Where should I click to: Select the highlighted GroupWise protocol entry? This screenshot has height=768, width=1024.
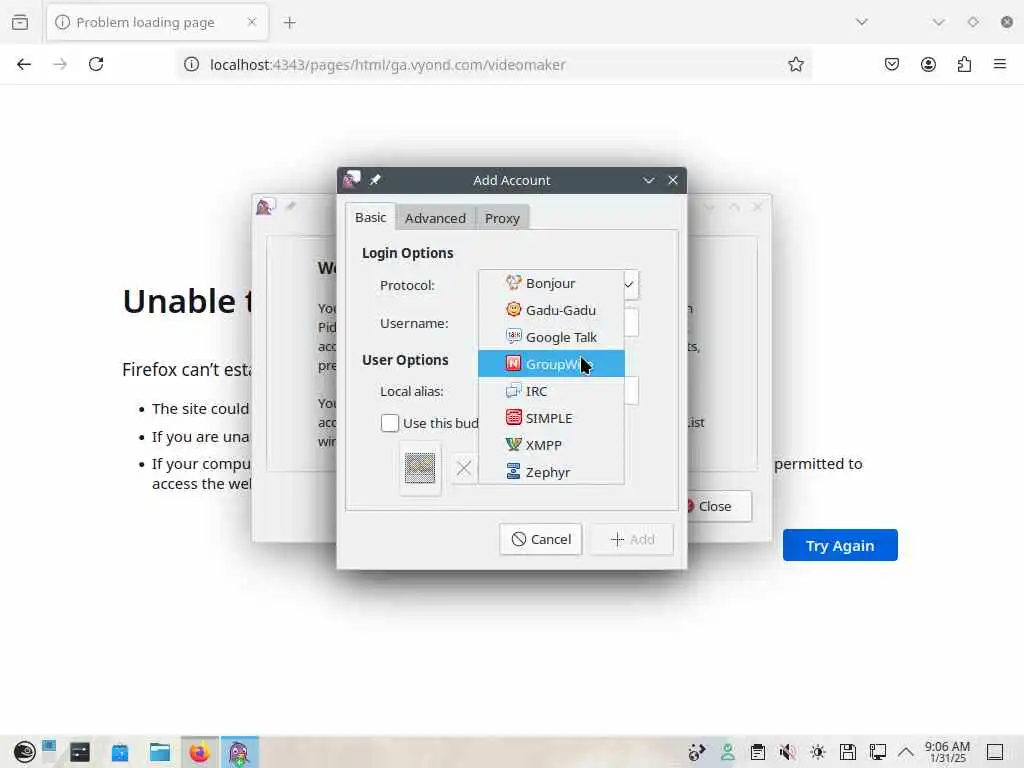pos(551,364)
